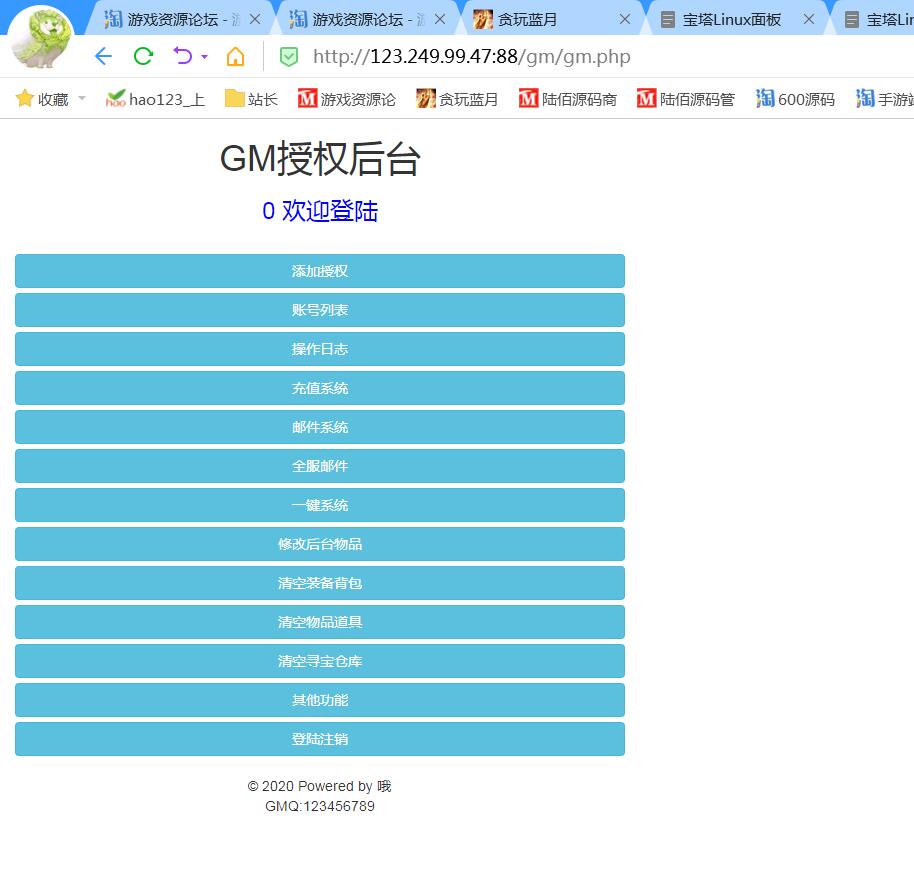Click the browser back arrow icon
The width and height of the screenshot is (914, 869).
[103, 56]
